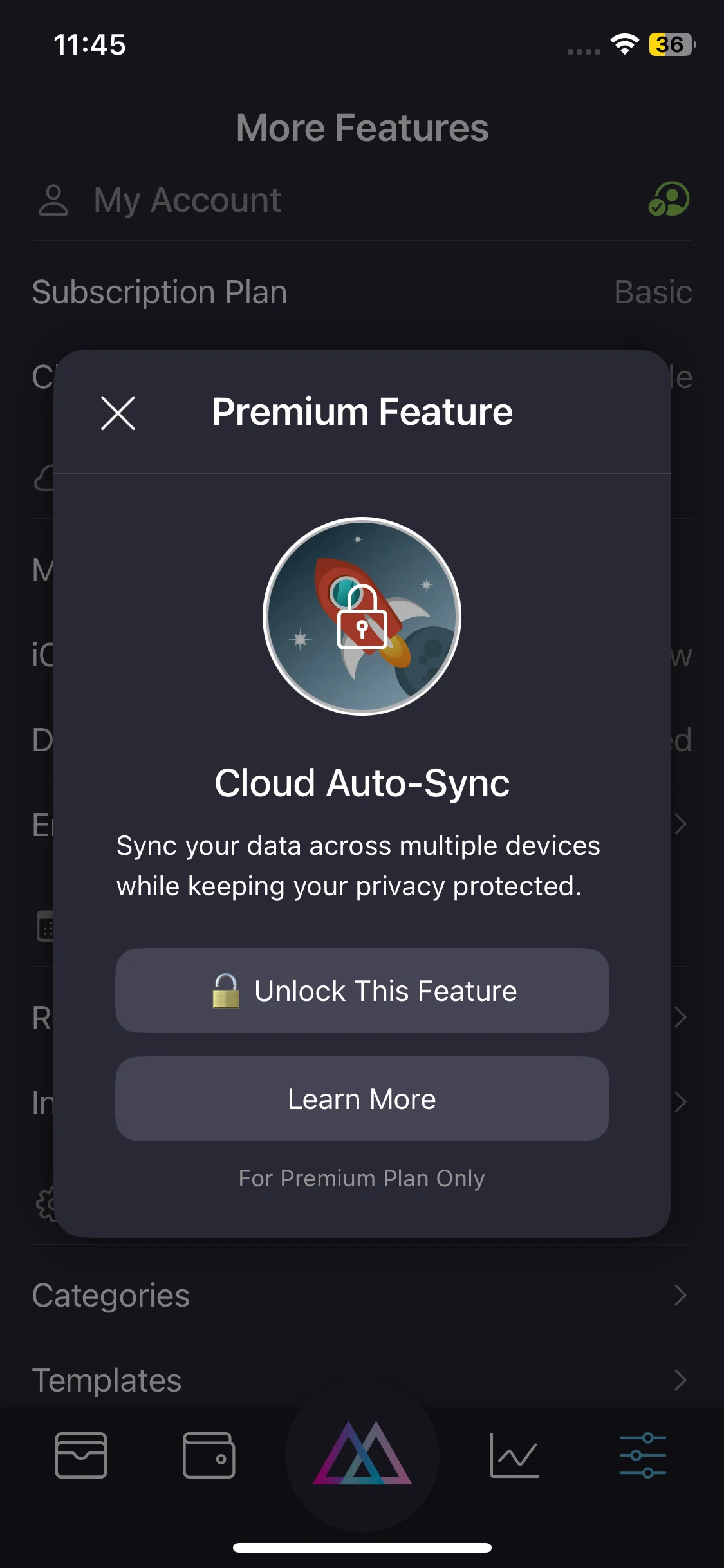The image size is (724, 1568).
Task: Tap the center triangle logo button
Action: click(x=362, y=1455)
